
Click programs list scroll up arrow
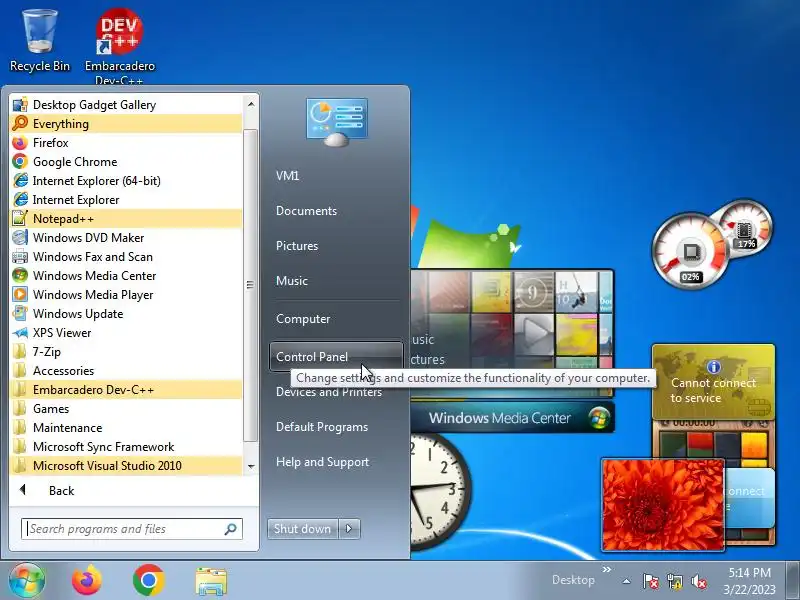click(x=251, y=105)
